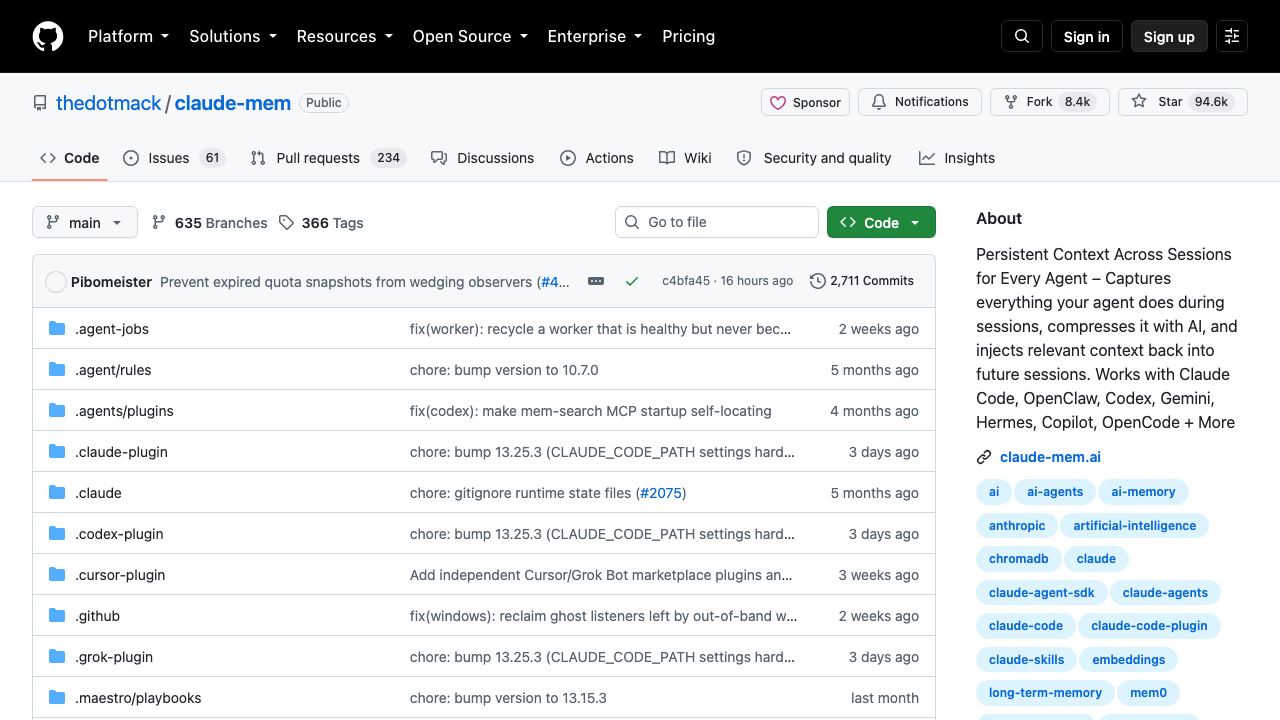
Task: Expand the Platform menu
Action: point(128,36)
